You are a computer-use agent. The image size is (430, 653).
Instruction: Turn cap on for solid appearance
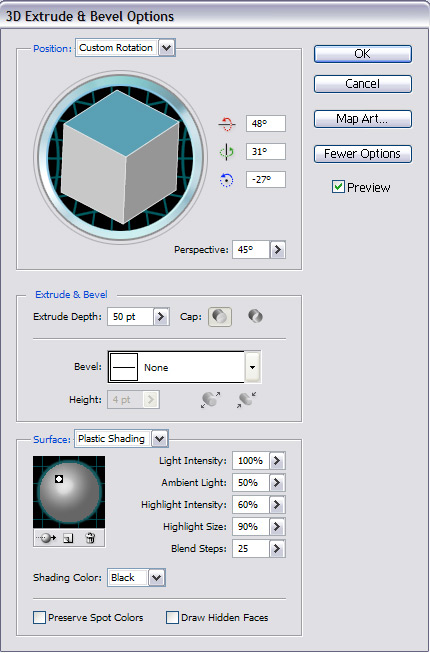pos(220,317)
